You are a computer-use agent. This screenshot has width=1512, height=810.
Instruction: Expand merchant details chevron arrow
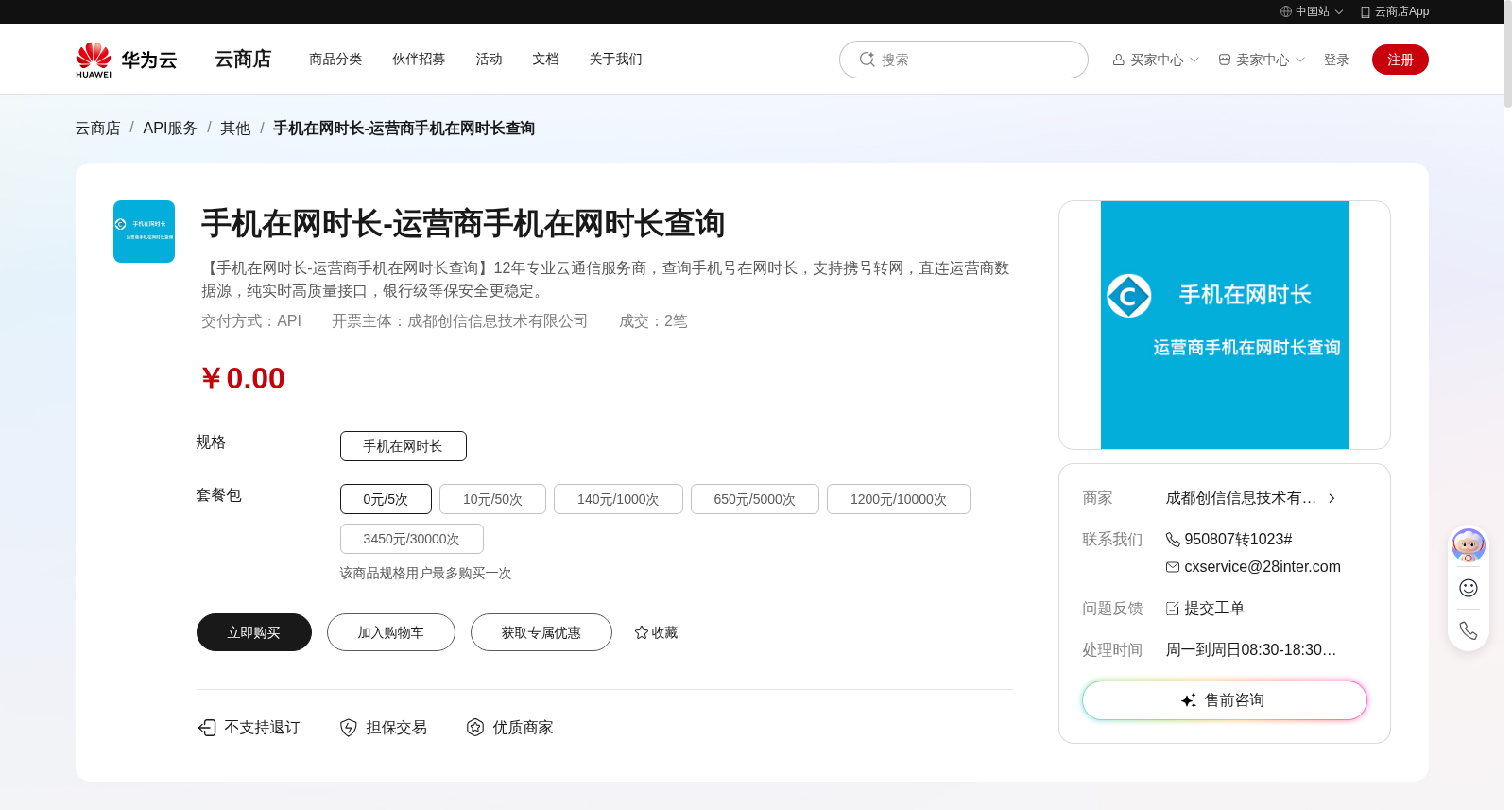click(1332, 498)
